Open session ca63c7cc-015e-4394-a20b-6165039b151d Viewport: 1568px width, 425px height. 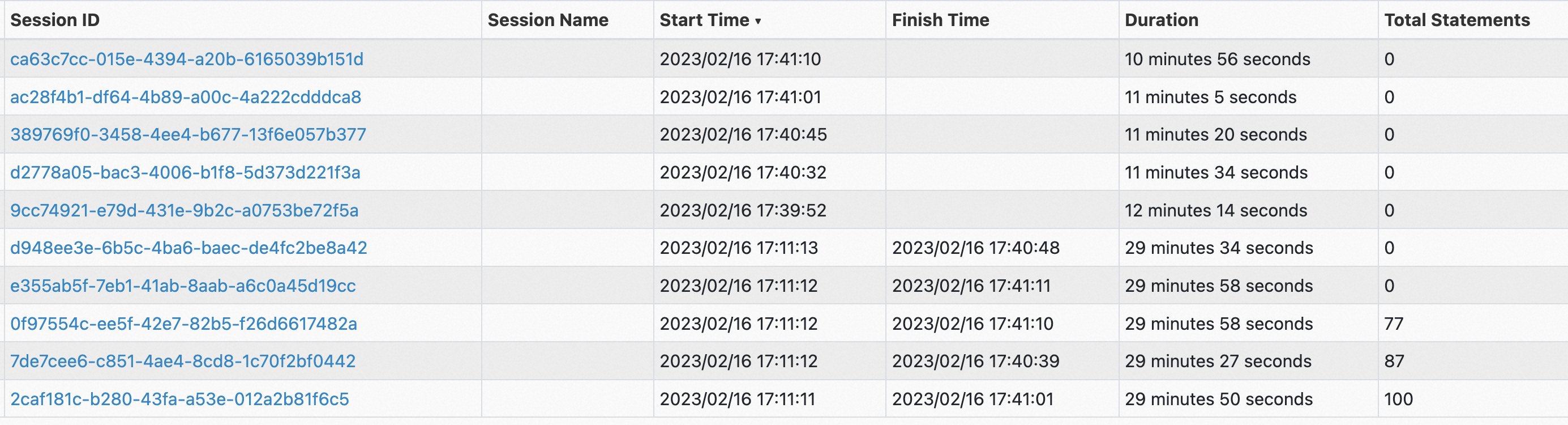coord(187,59)
